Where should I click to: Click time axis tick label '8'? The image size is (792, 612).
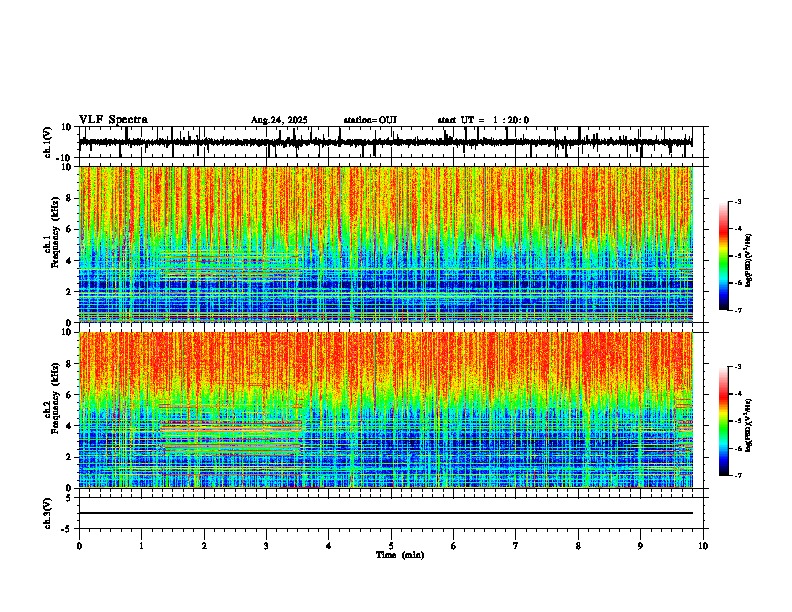pos(578,546)
